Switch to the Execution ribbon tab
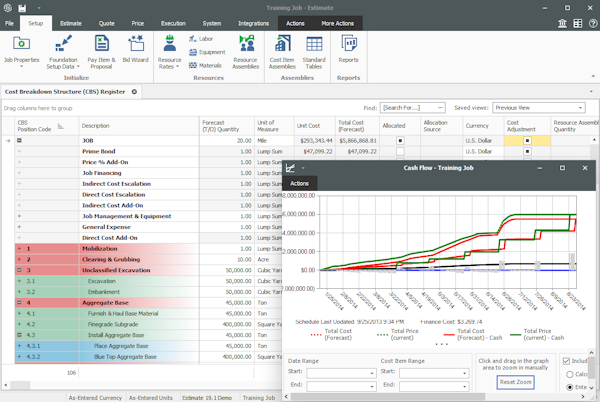 (x=173, y=23)
